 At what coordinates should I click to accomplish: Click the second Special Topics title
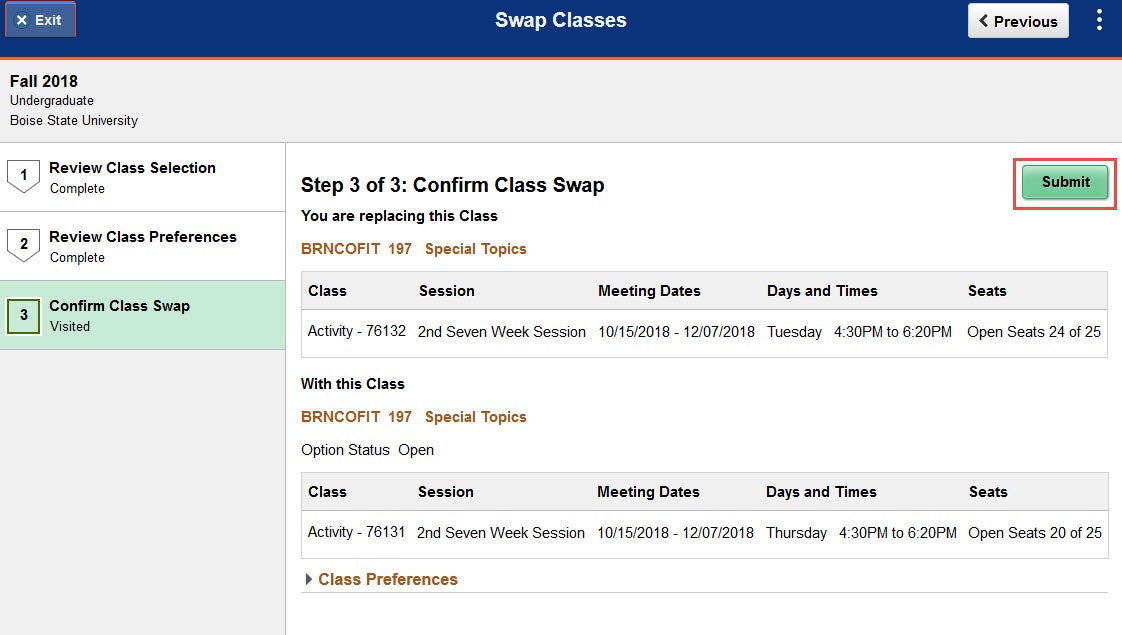476,417
